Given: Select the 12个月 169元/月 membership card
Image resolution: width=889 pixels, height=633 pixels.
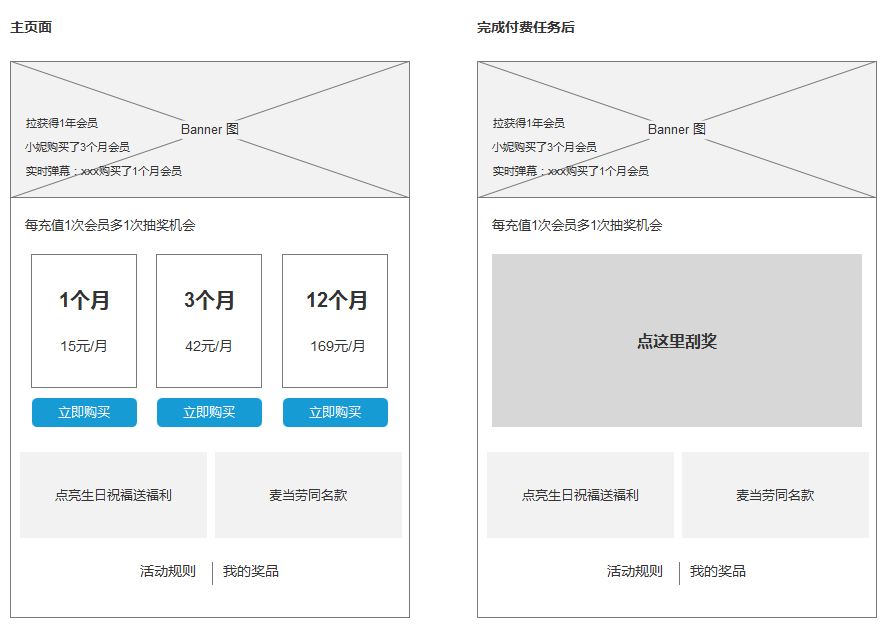Looking at the screenshot, I should (335, 321).
